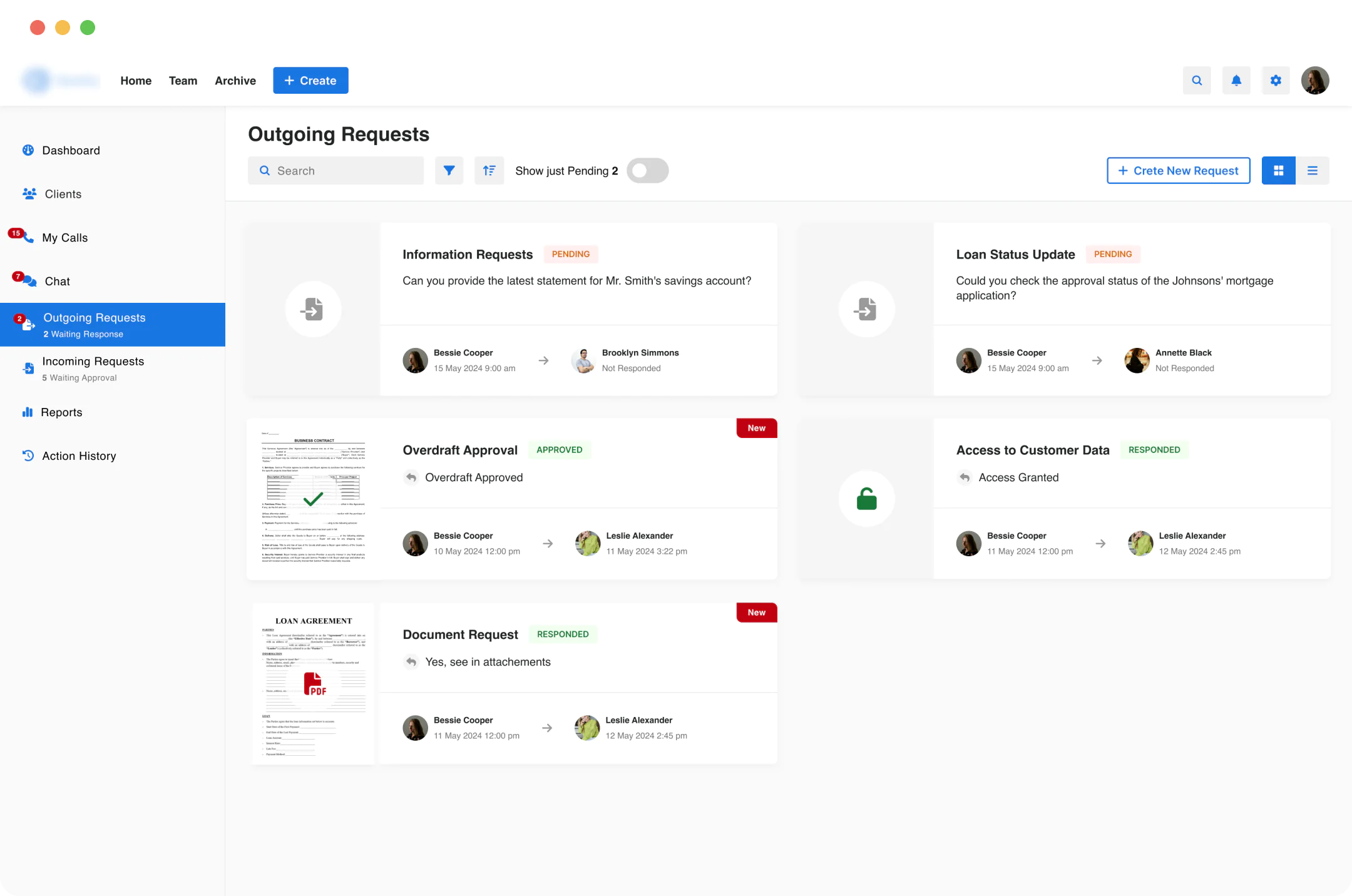Open Reports in sidebar
This screenshot has height=896, width=1352.
[x=61, y=412]
